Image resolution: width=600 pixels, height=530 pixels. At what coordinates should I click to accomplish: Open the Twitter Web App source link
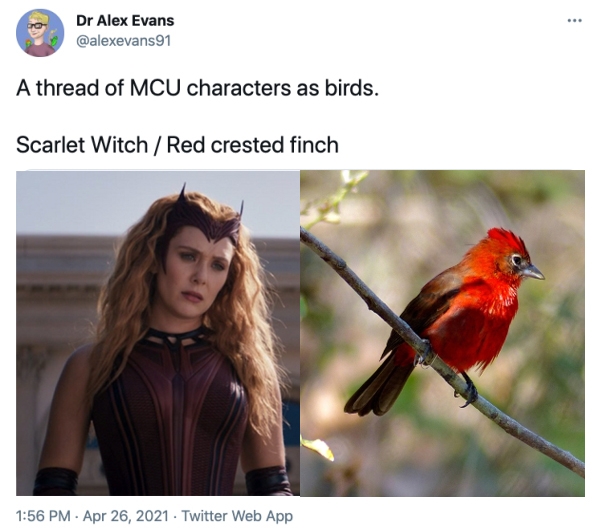(237, 516)
